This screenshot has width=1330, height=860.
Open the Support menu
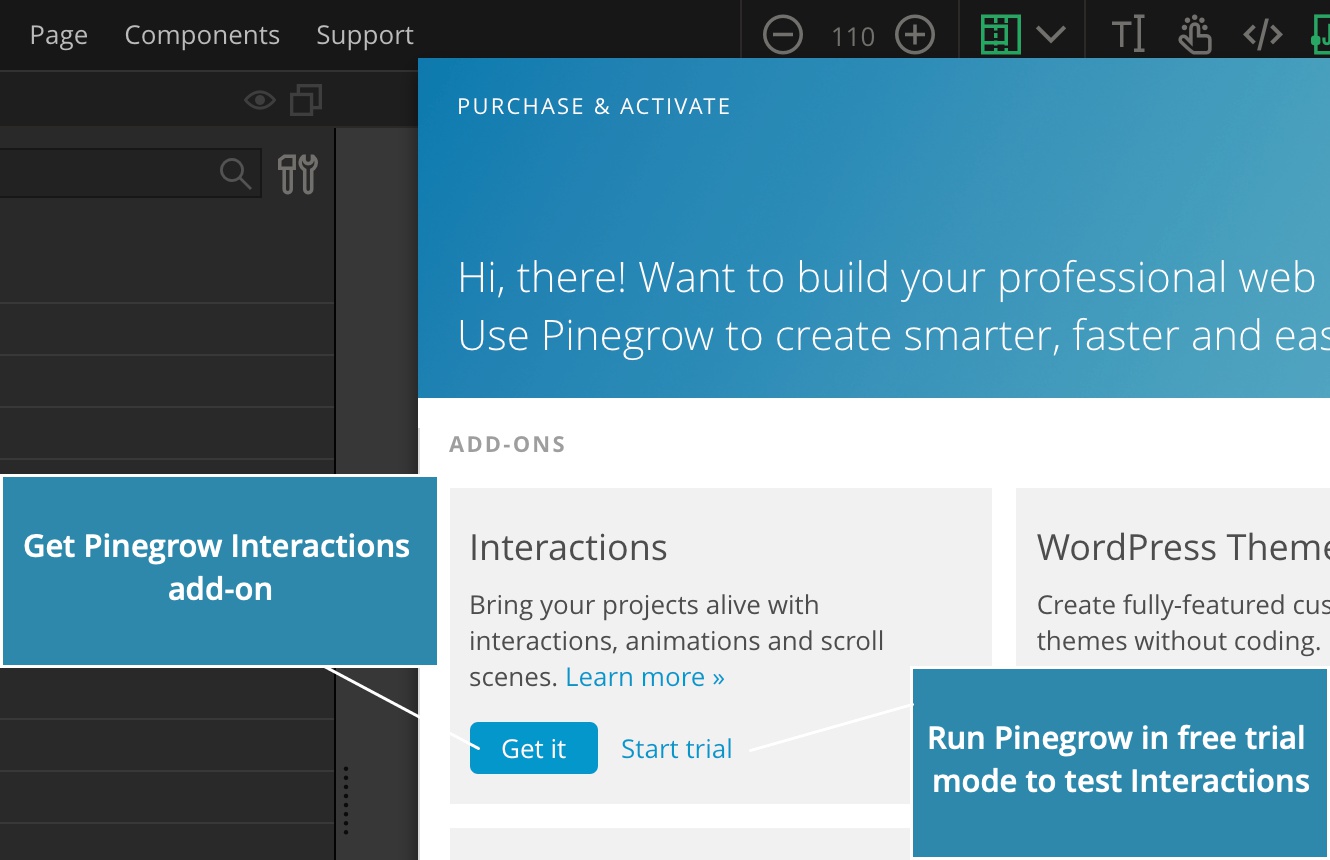(365, 35)
